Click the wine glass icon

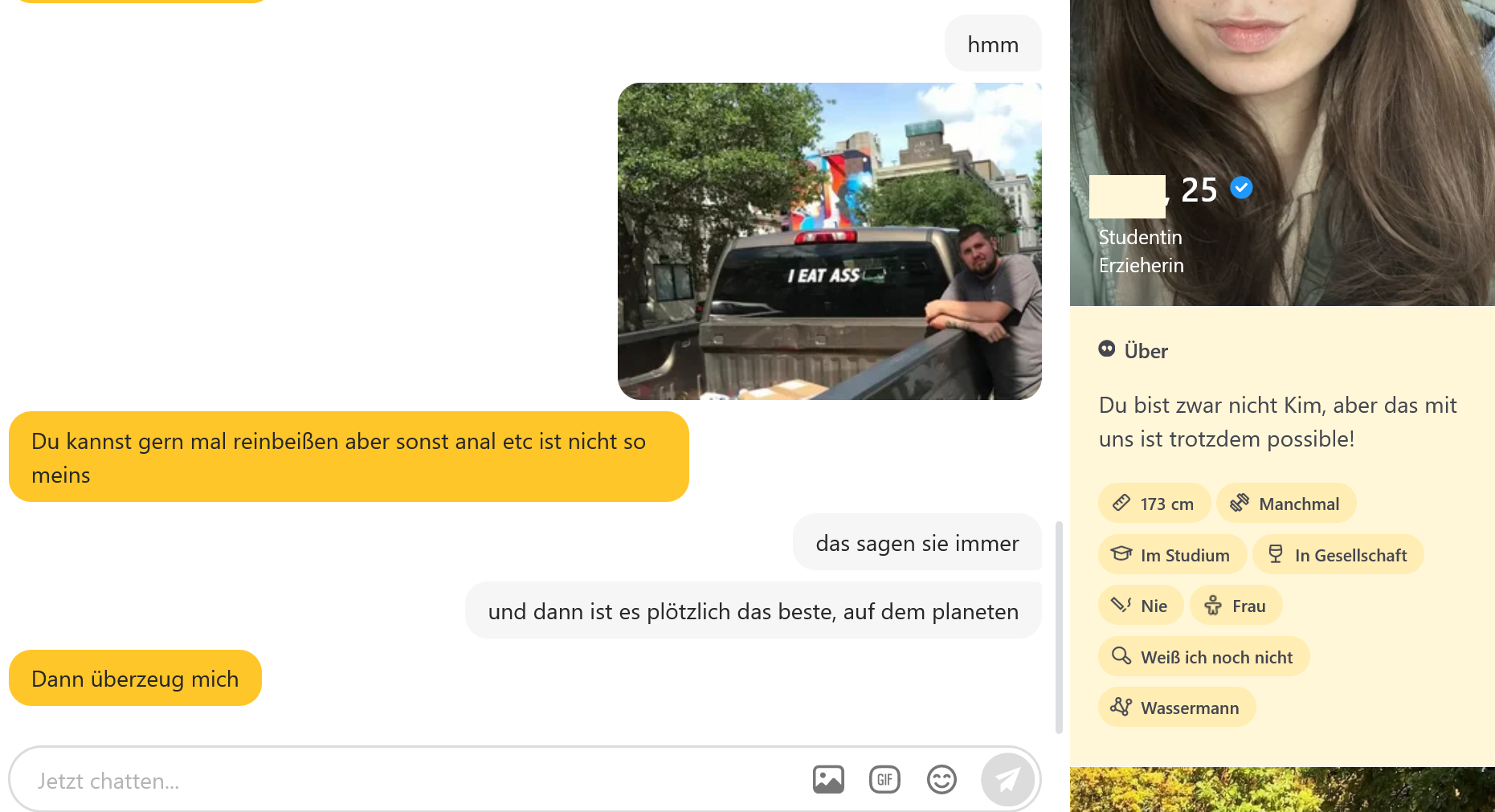[1276, 553]
